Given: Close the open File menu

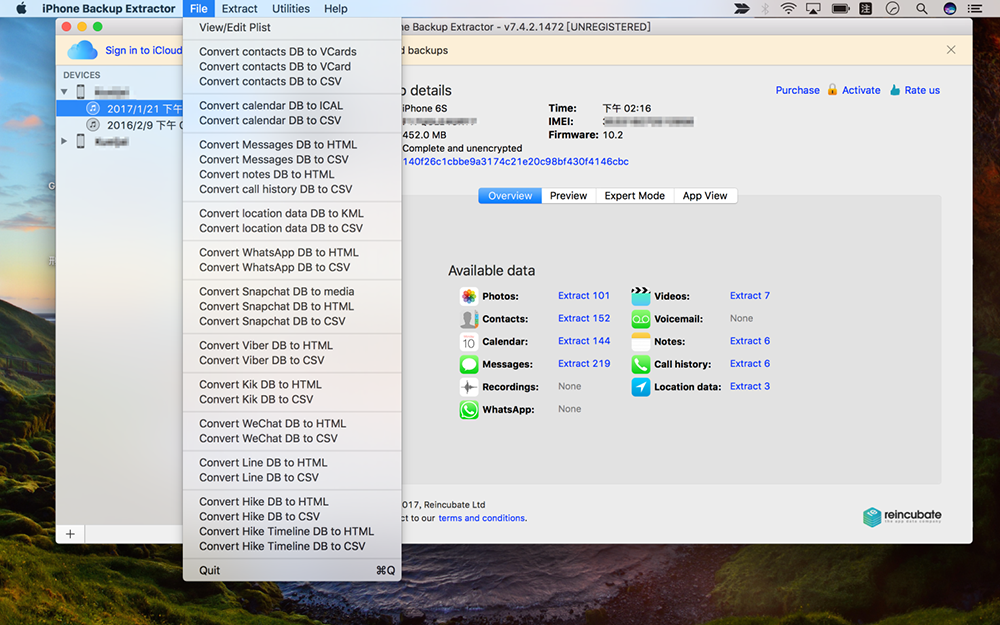Looking at the screenshot, I should (198, 8).
